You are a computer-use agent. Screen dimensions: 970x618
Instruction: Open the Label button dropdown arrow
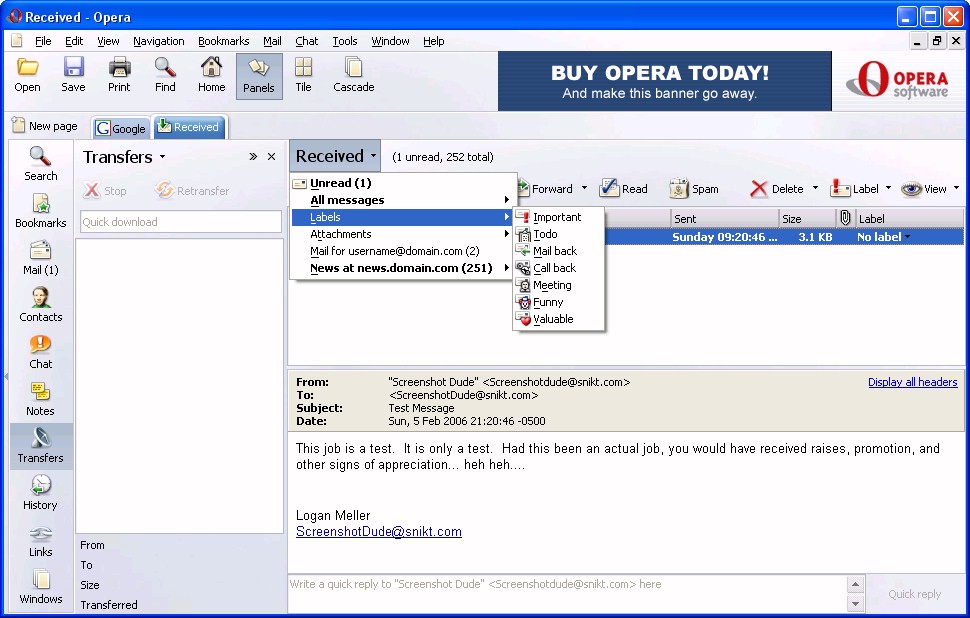(888, 187)
